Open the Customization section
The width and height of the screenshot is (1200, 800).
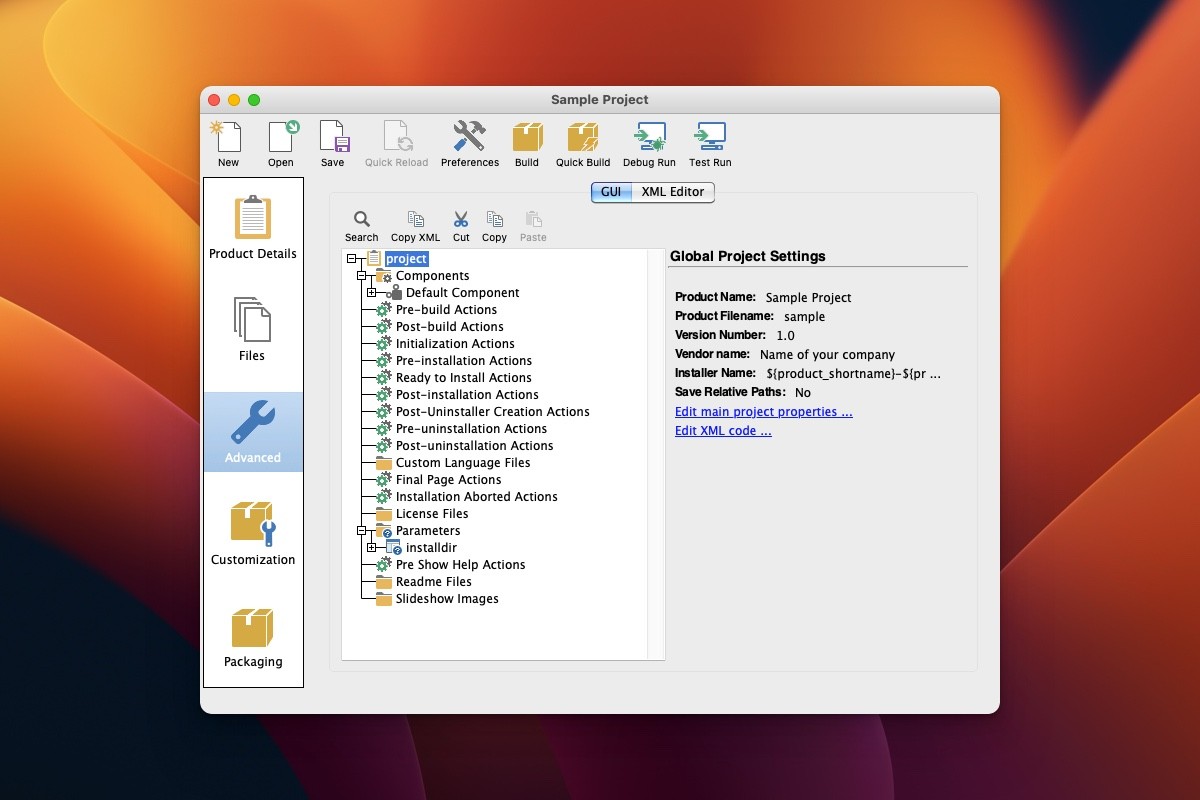pos(252,530)
